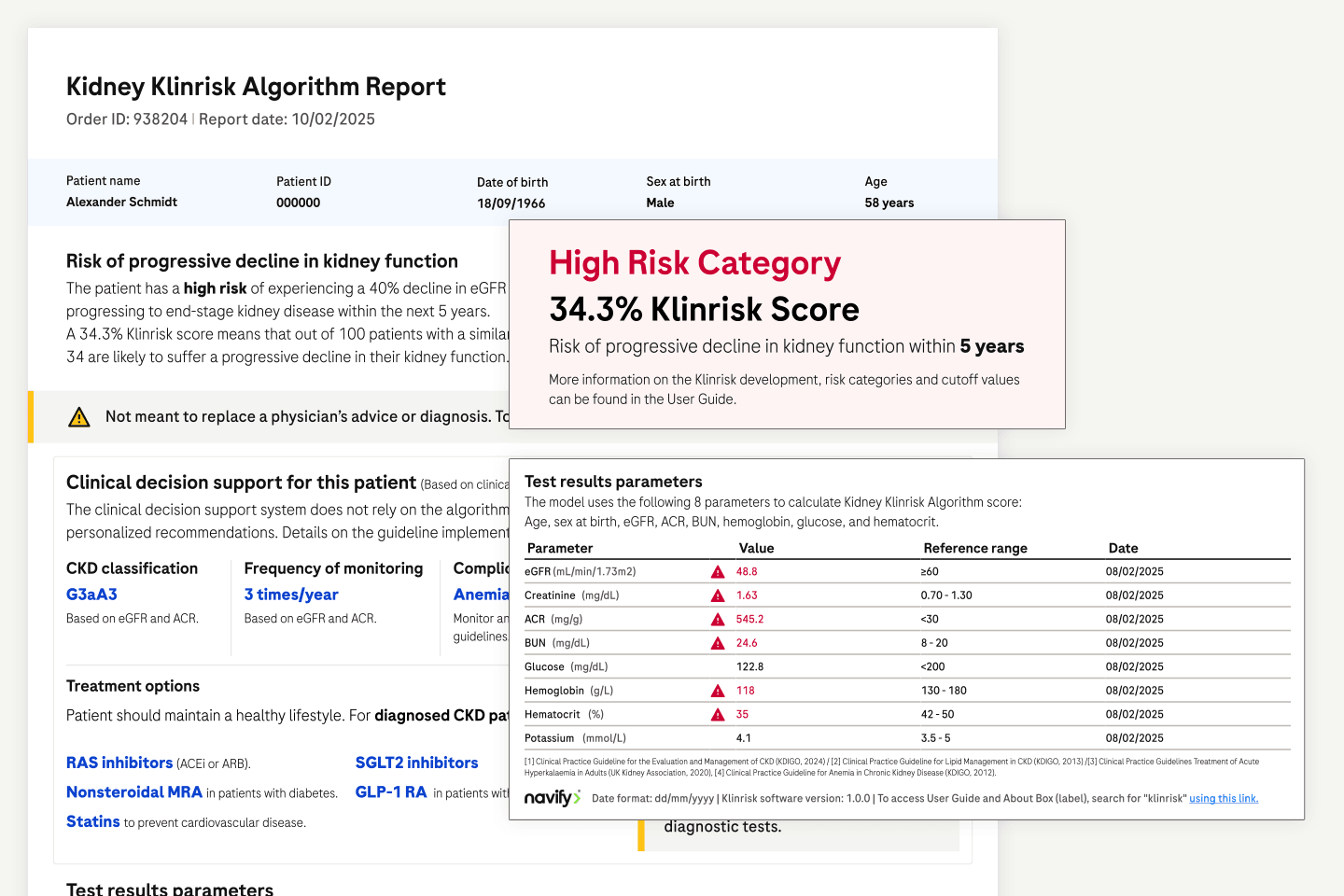Click the Anemia complication heading
The image size is (1344, 896).
pos(482,595)
